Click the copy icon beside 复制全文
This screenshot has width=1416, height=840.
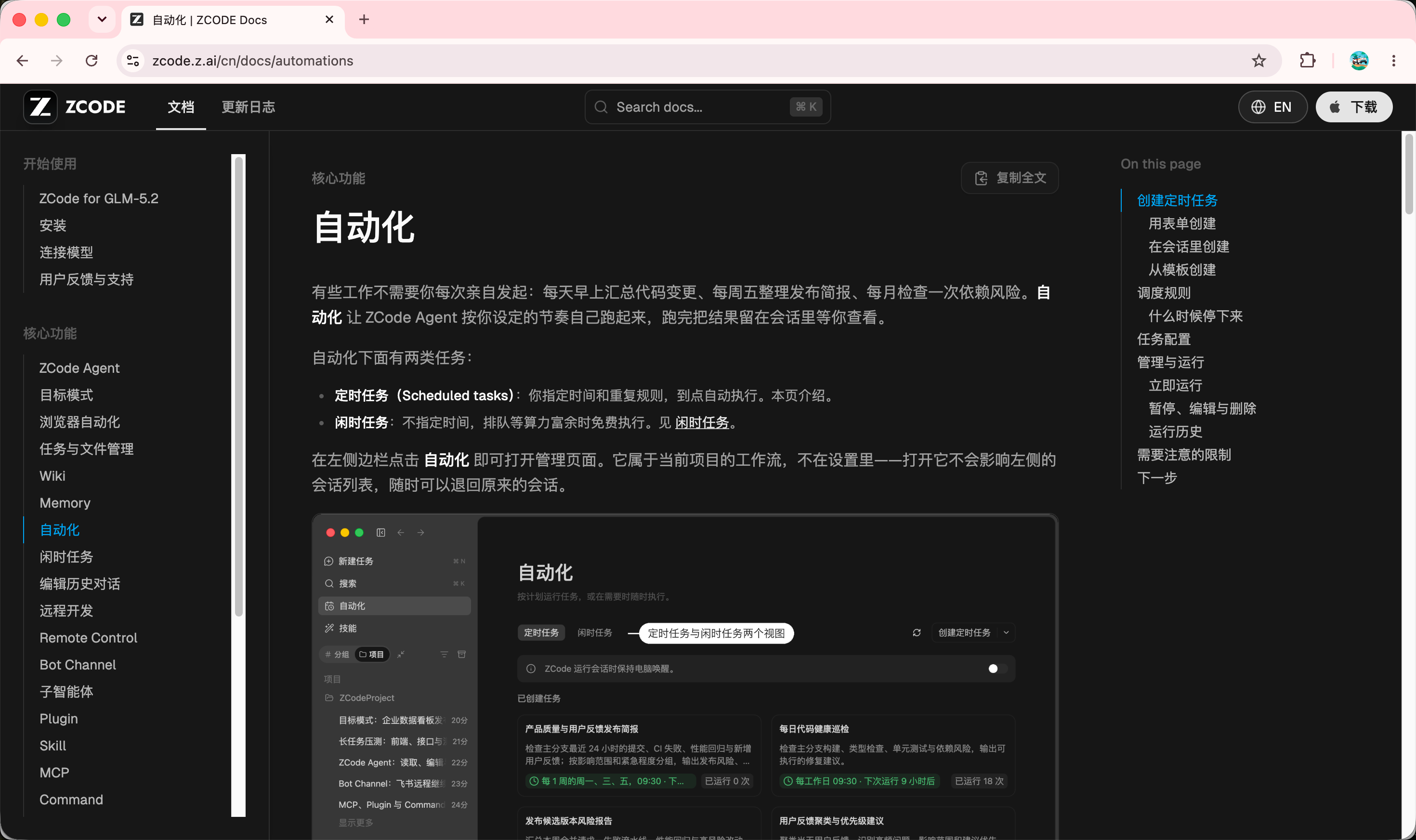[x=982, y=178]
